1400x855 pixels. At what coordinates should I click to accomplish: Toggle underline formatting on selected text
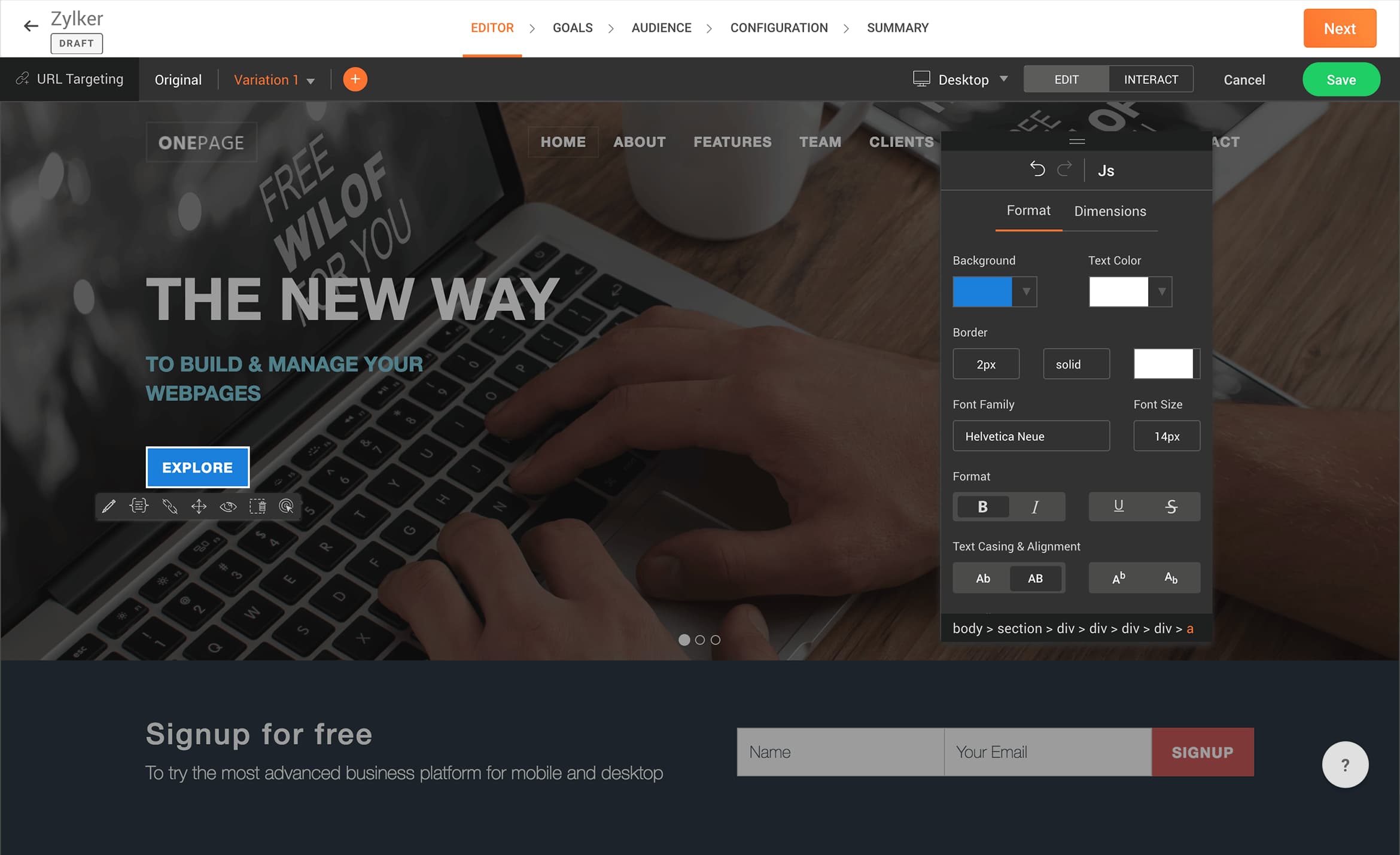point(1117,507)
